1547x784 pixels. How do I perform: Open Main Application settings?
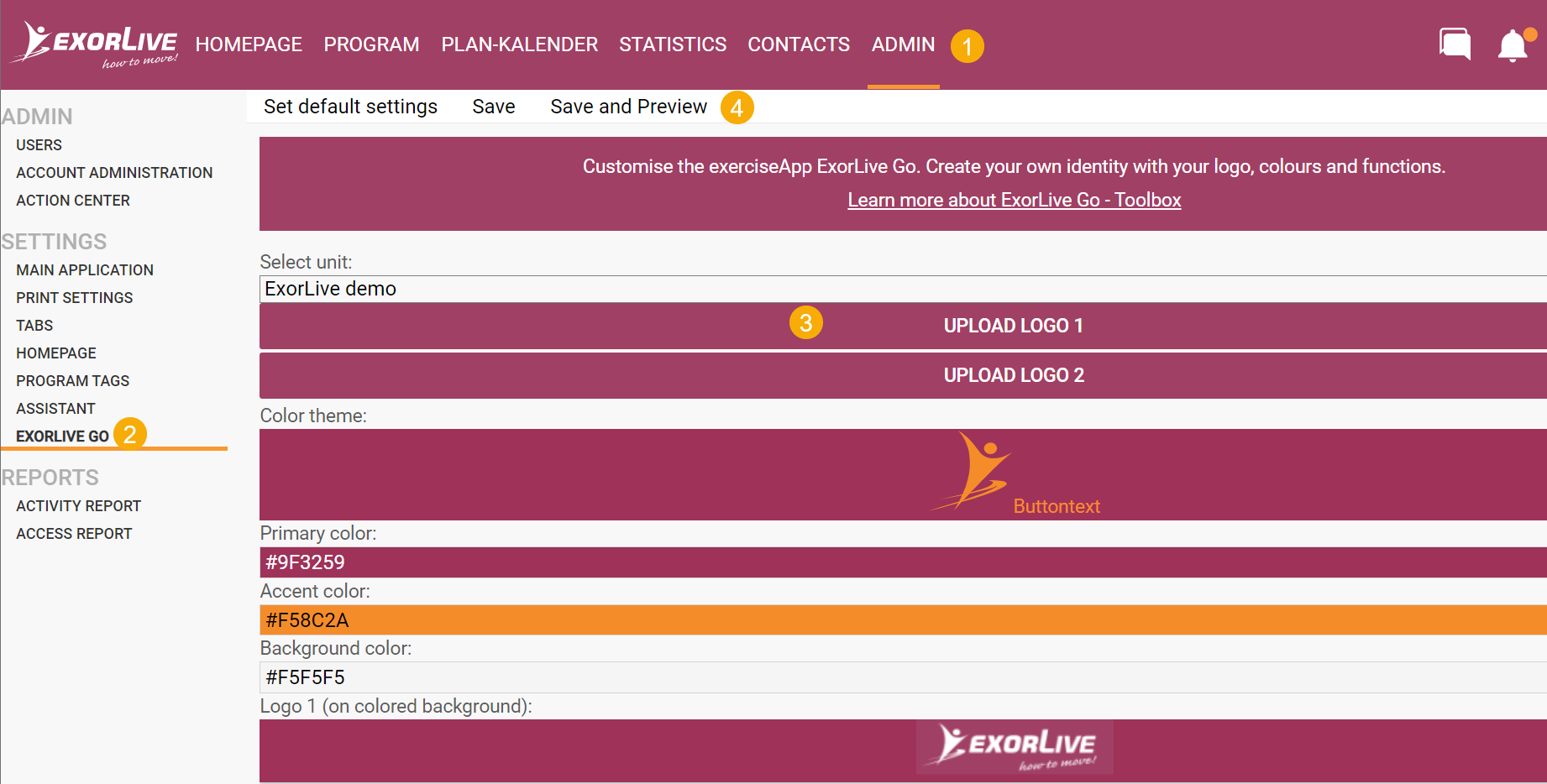coord(85,270)
